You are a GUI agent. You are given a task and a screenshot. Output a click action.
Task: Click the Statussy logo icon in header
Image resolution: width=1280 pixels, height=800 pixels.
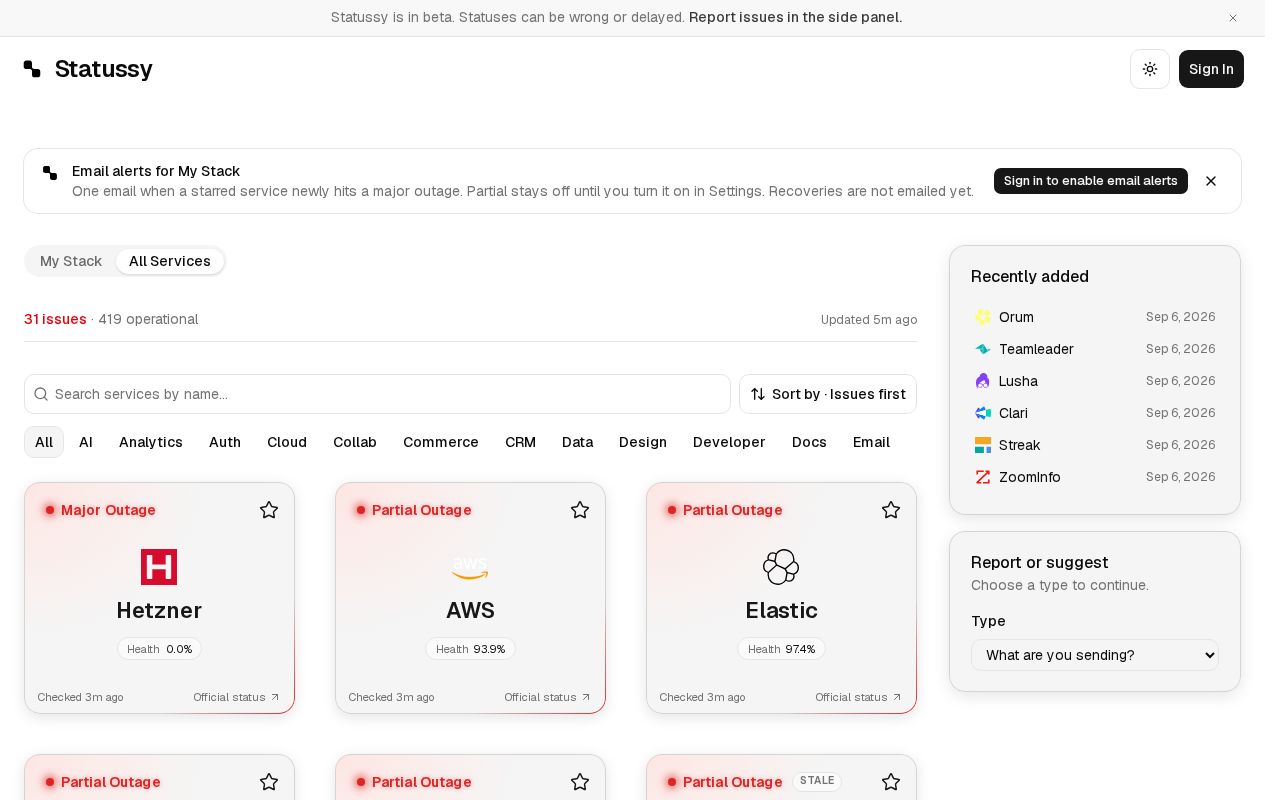tap(32, 69)
